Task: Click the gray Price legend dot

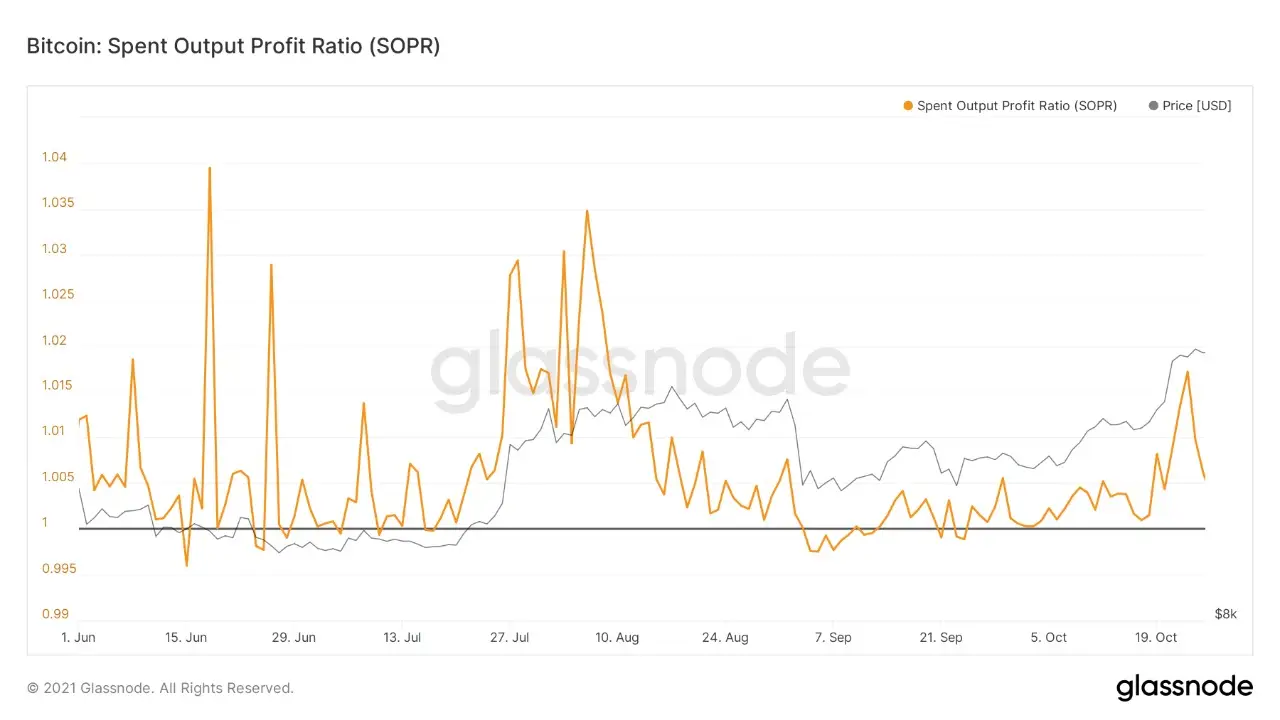Action: [1153, 106]
